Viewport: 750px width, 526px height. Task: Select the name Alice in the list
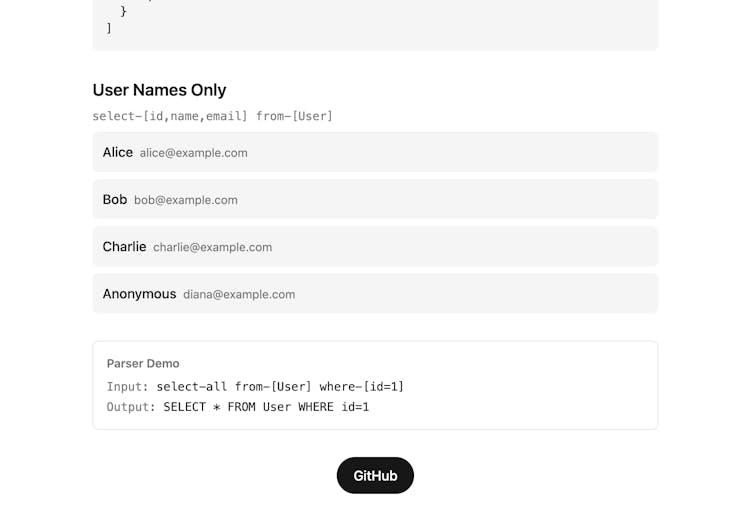[x=117, y=152]
